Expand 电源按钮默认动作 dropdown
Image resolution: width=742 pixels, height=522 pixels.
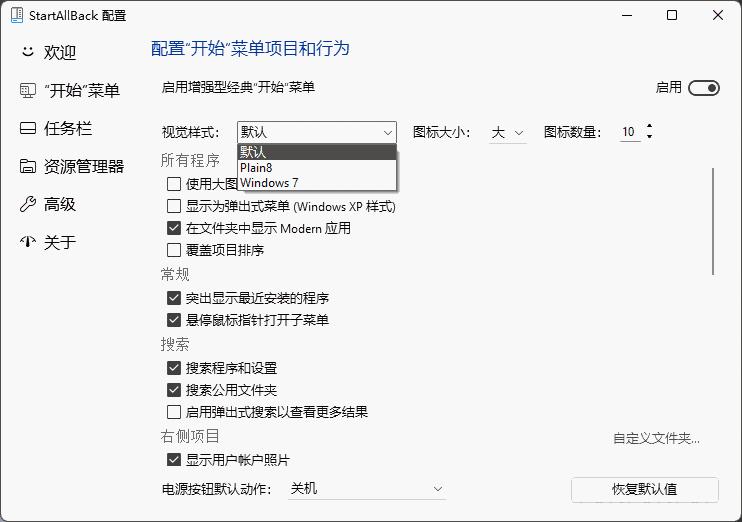pyautogui.click(x=366, y=489)
